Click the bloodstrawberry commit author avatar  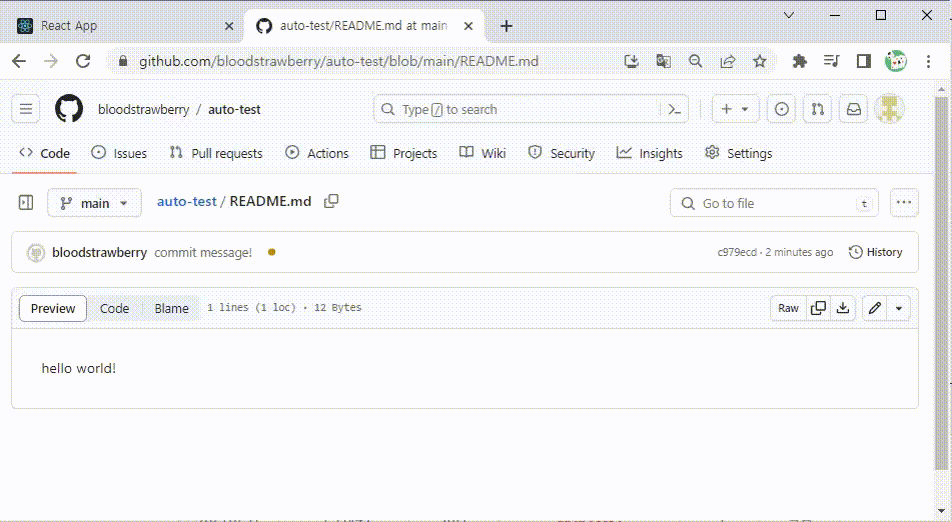(x=36, y=253)
